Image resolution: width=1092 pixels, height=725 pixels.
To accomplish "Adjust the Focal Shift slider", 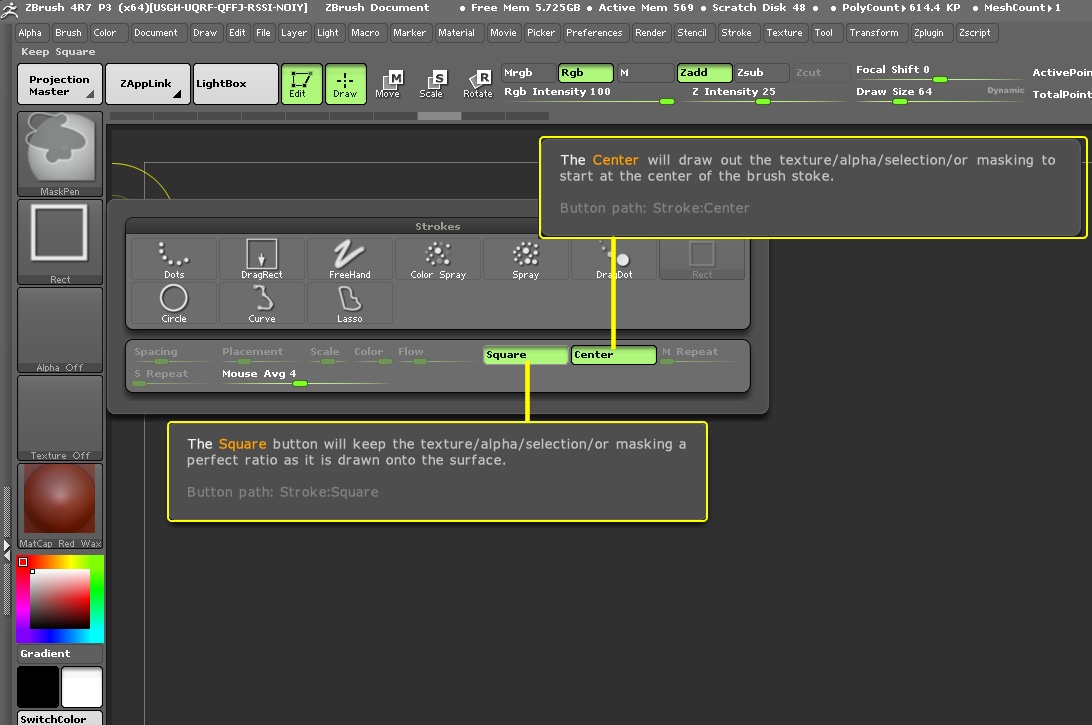I will (939, 72).
